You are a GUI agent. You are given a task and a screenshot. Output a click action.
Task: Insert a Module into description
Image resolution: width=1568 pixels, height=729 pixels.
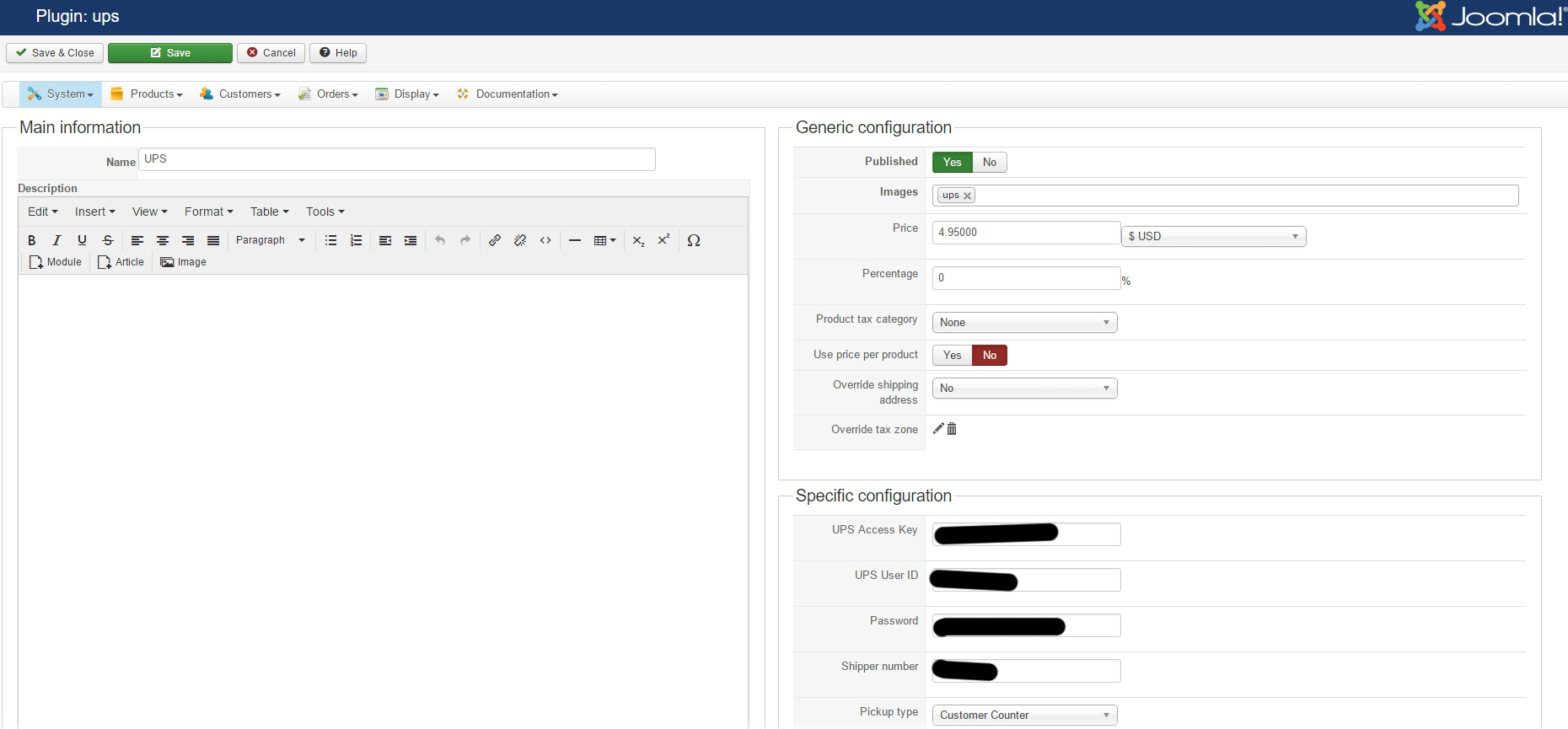pyautogui.click(x=56, y=262)
